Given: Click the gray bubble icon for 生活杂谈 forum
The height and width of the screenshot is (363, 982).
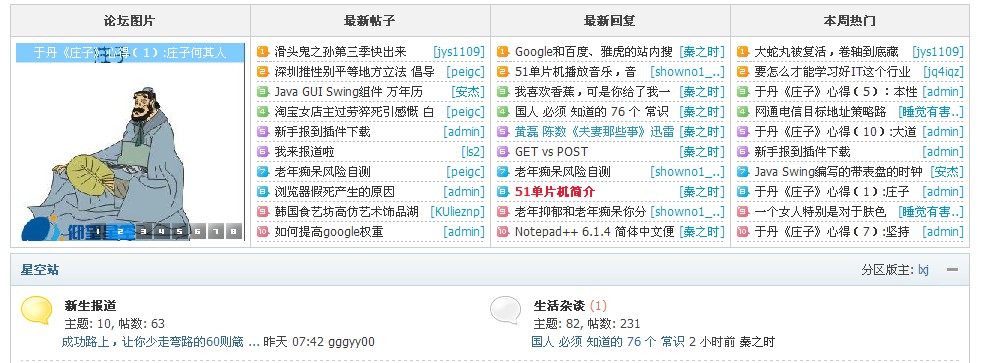Looking at the screenshot, I should [505, 310].
